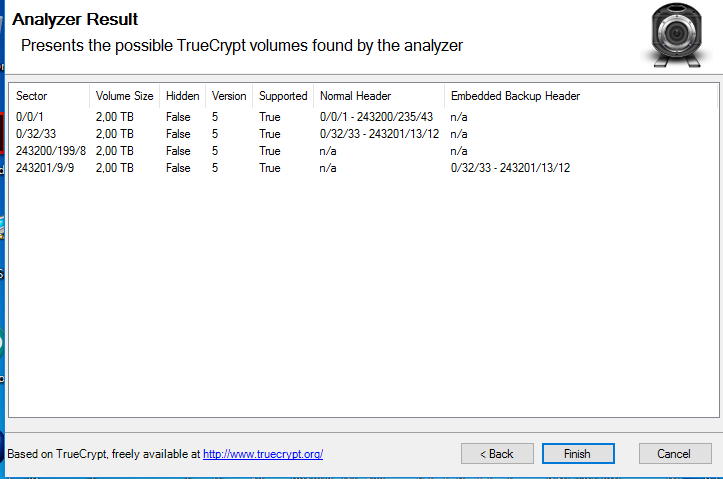Go back with the < Back button
This screenshot has width=723, height=479.
(x=497, y=454)
